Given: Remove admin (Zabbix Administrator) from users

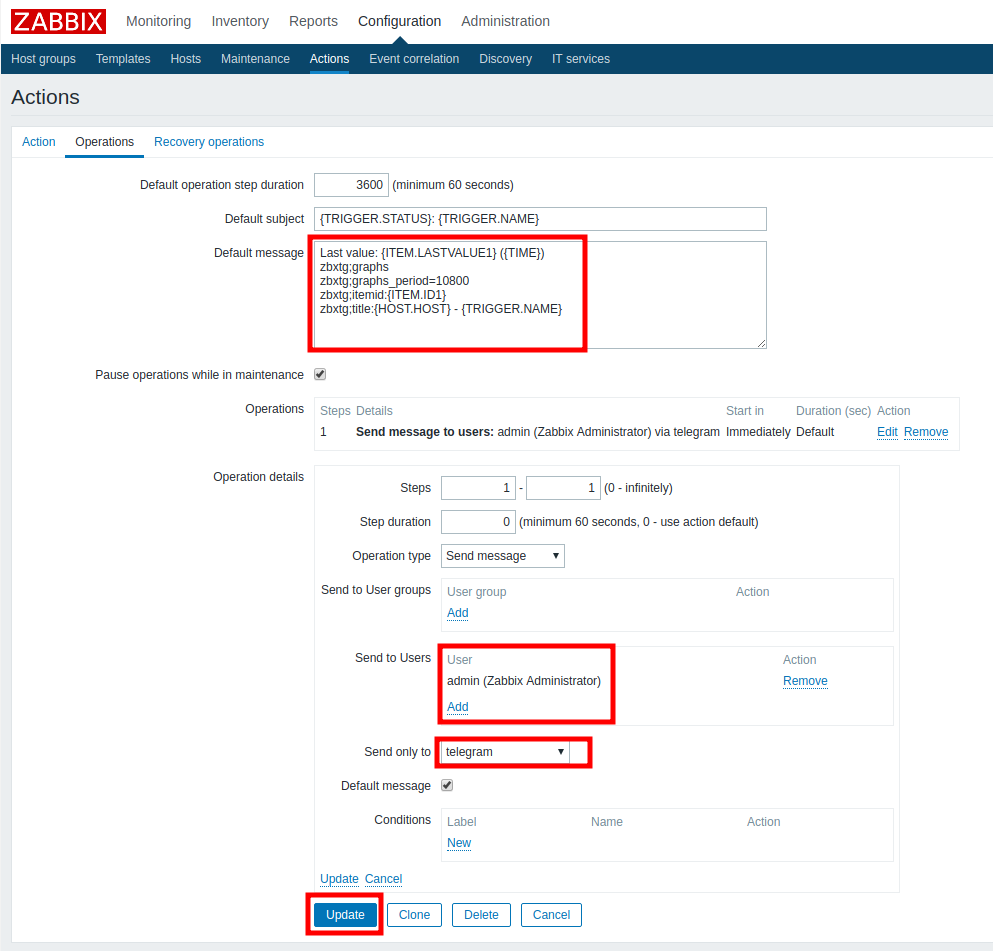Looking at the screenshot, I should pos(805,681).
